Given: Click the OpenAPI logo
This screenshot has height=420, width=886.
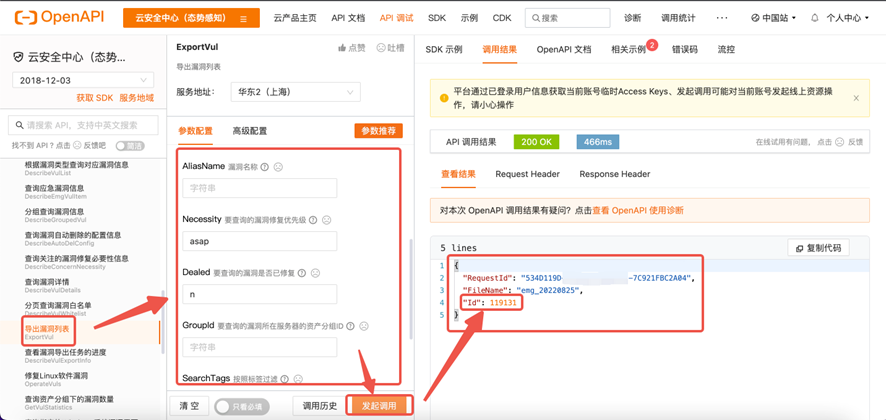Looking at the screenshot, I should [x=59, y=18].
